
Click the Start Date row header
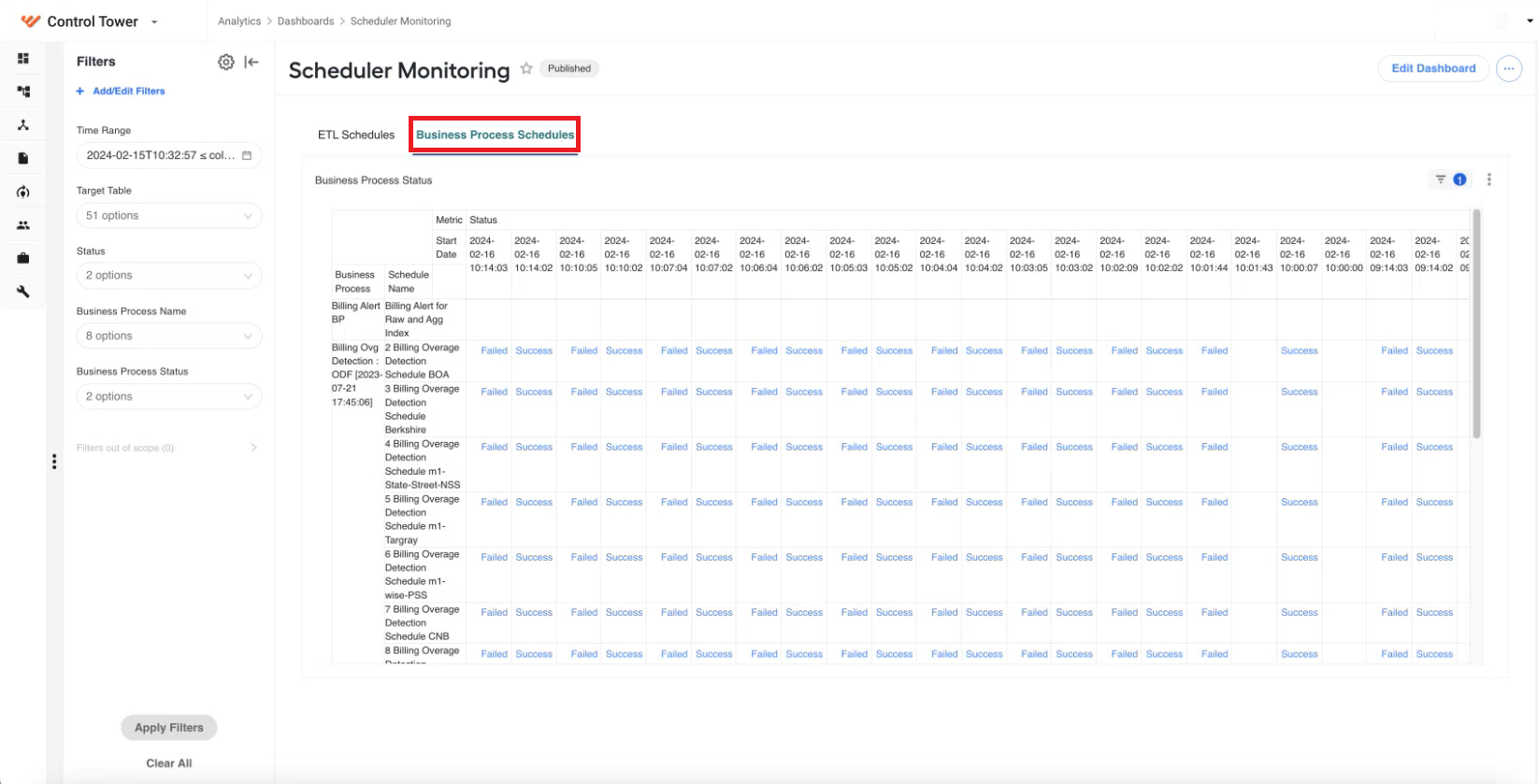click(447, 248)
